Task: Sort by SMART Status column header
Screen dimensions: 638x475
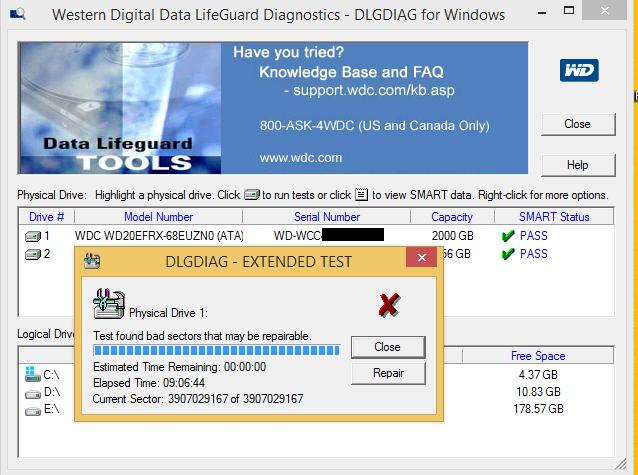Action: pos(554,217)
